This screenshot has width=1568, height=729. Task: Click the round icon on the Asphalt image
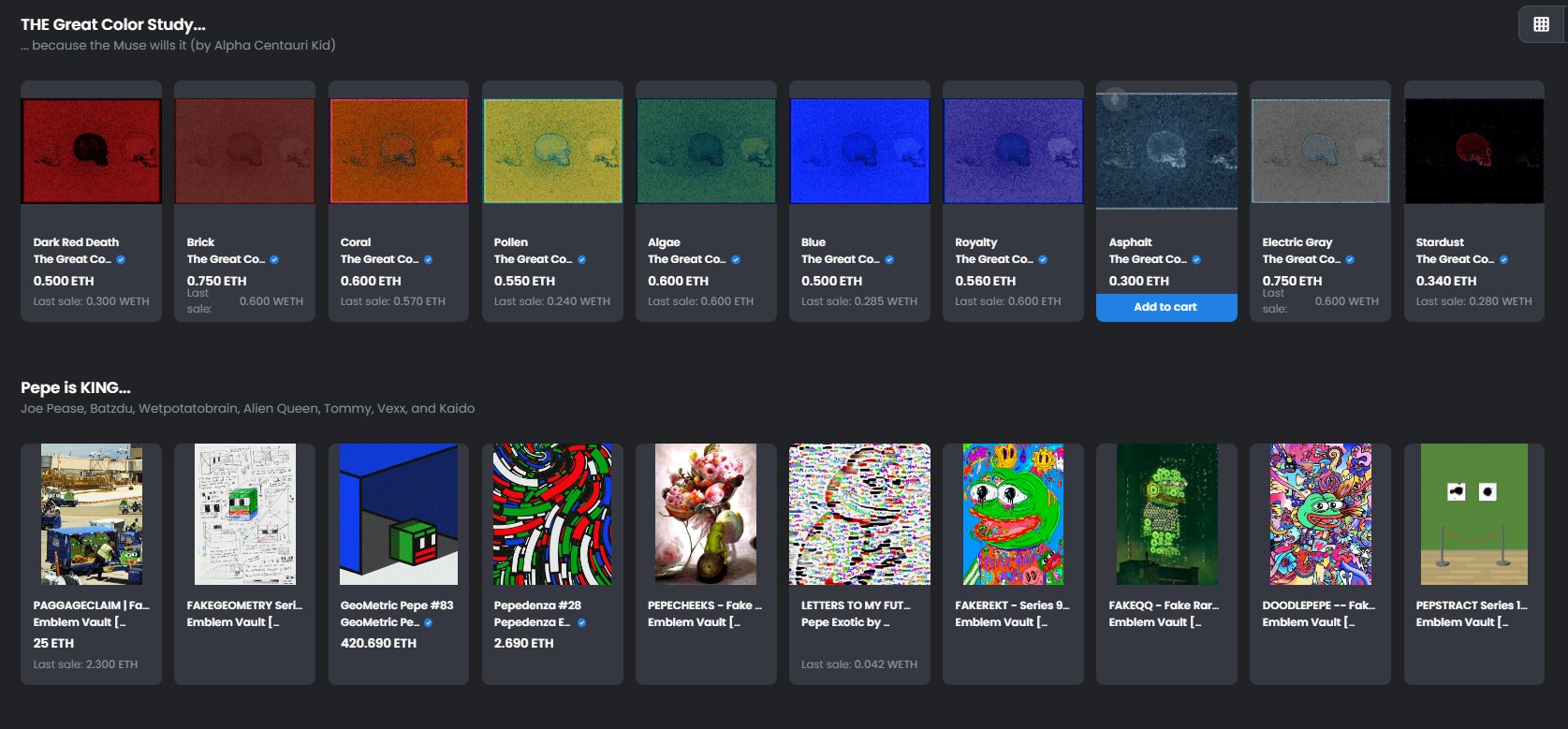click(x=1114, y=98)
